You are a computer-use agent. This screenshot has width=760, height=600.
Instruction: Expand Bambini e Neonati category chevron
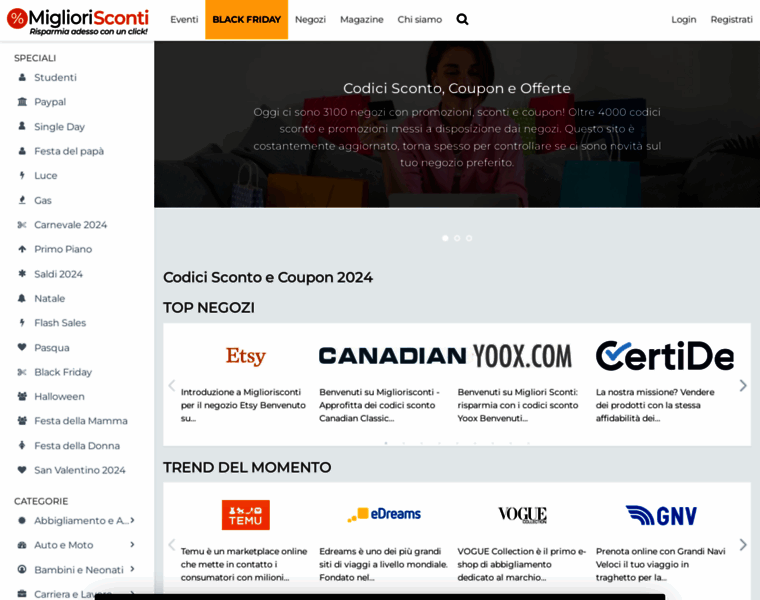(x=132, y=568)
